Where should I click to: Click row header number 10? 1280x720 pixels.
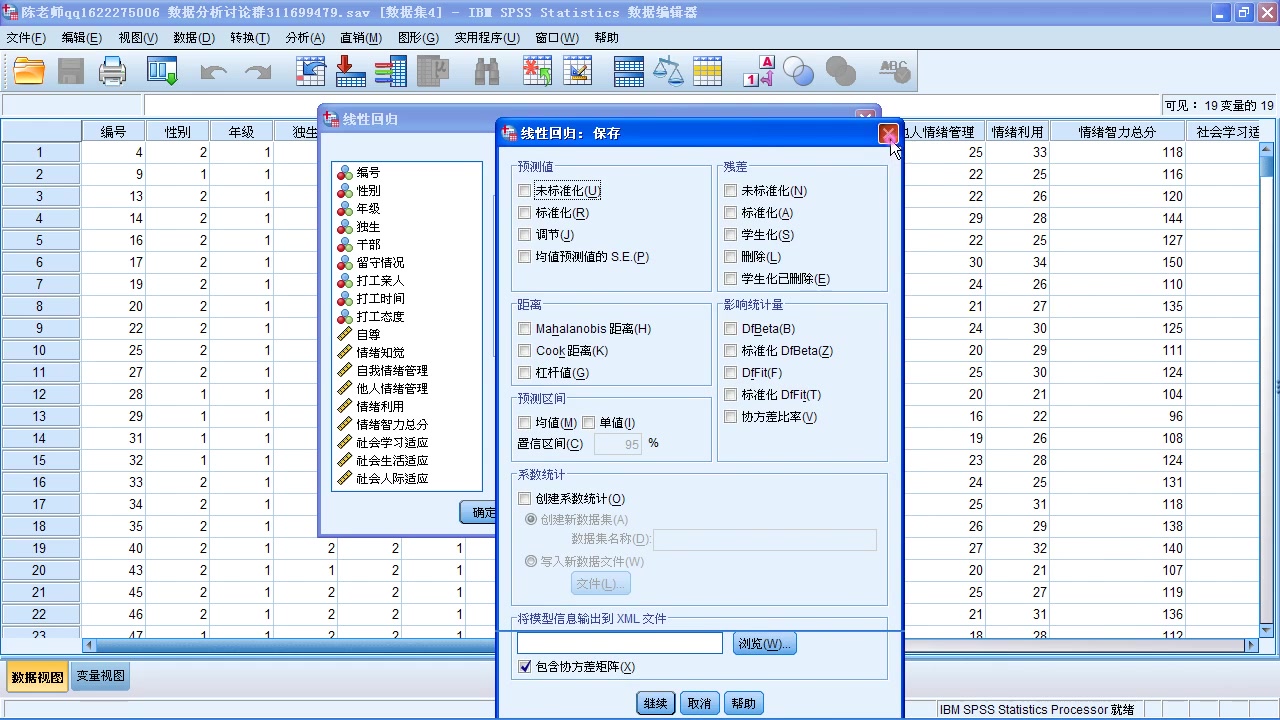40,351
